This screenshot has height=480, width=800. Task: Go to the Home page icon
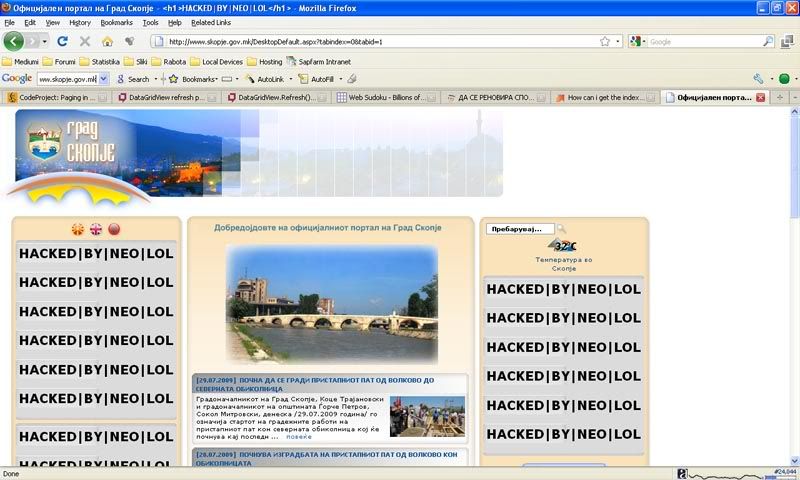point(107,41)
